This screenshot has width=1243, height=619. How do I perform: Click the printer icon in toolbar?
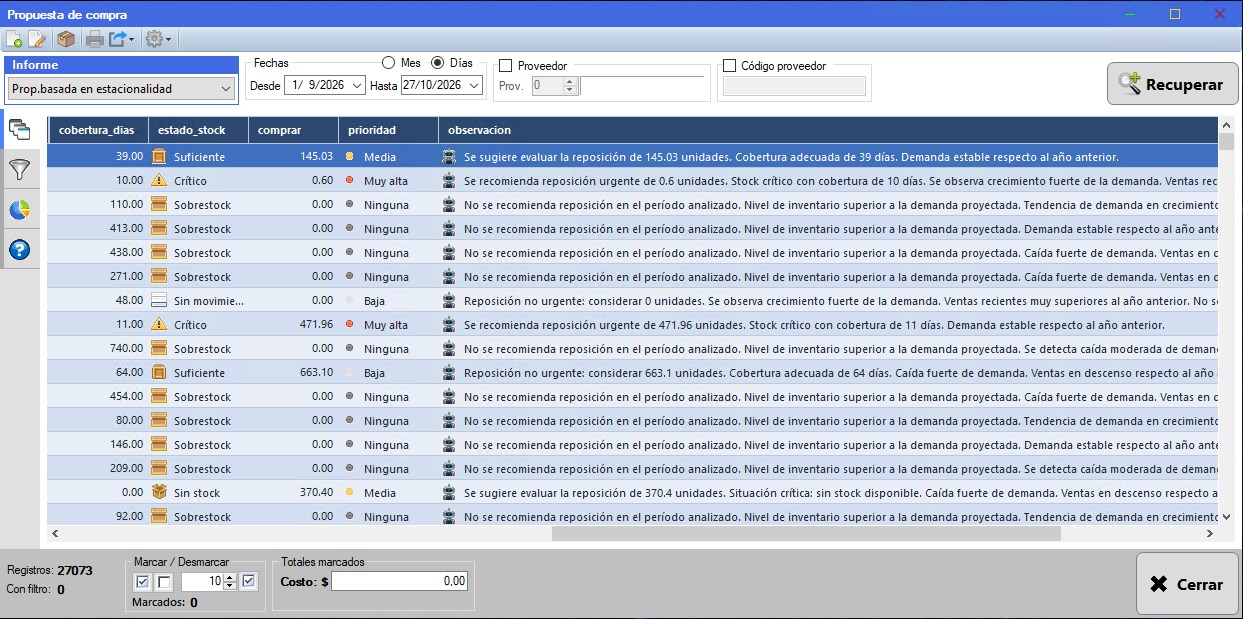(95, 39)
